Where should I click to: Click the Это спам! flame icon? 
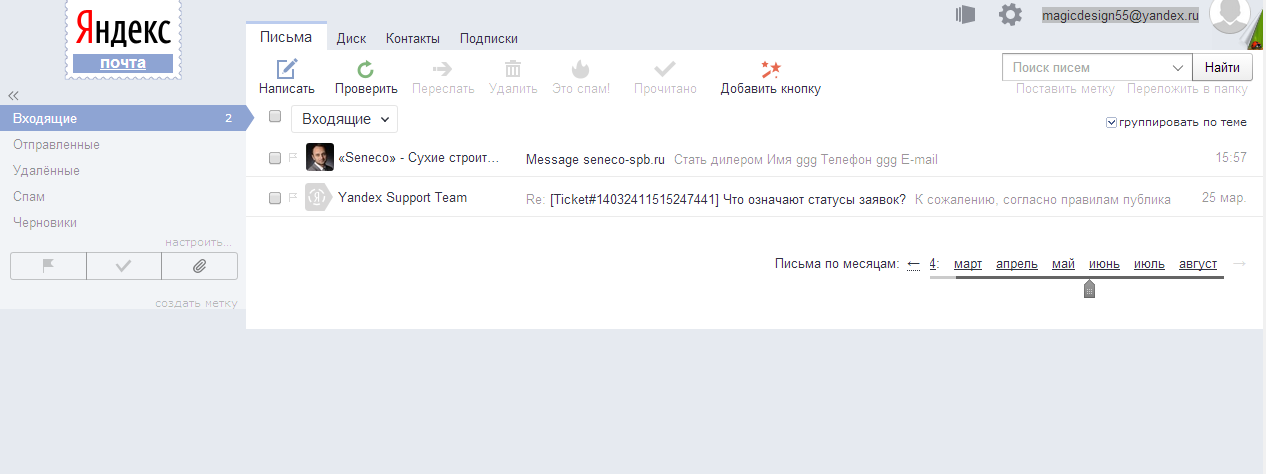click(580, 69)
